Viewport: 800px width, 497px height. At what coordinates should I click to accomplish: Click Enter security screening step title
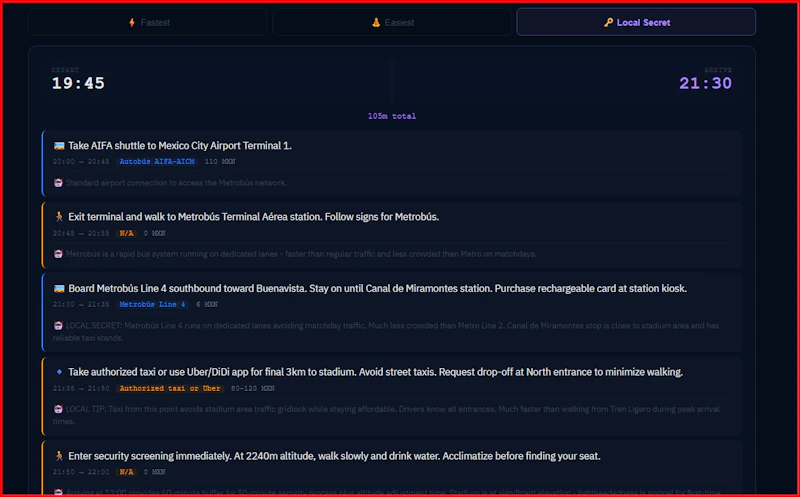[334, 456]
